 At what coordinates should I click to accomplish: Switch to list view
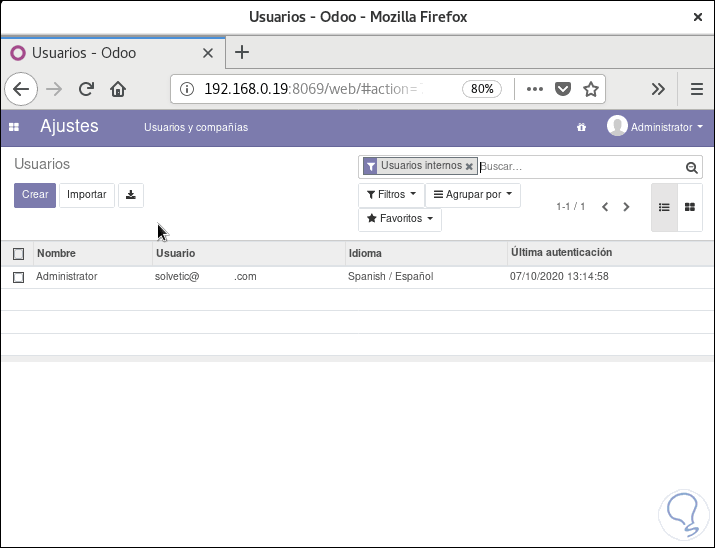664,207
